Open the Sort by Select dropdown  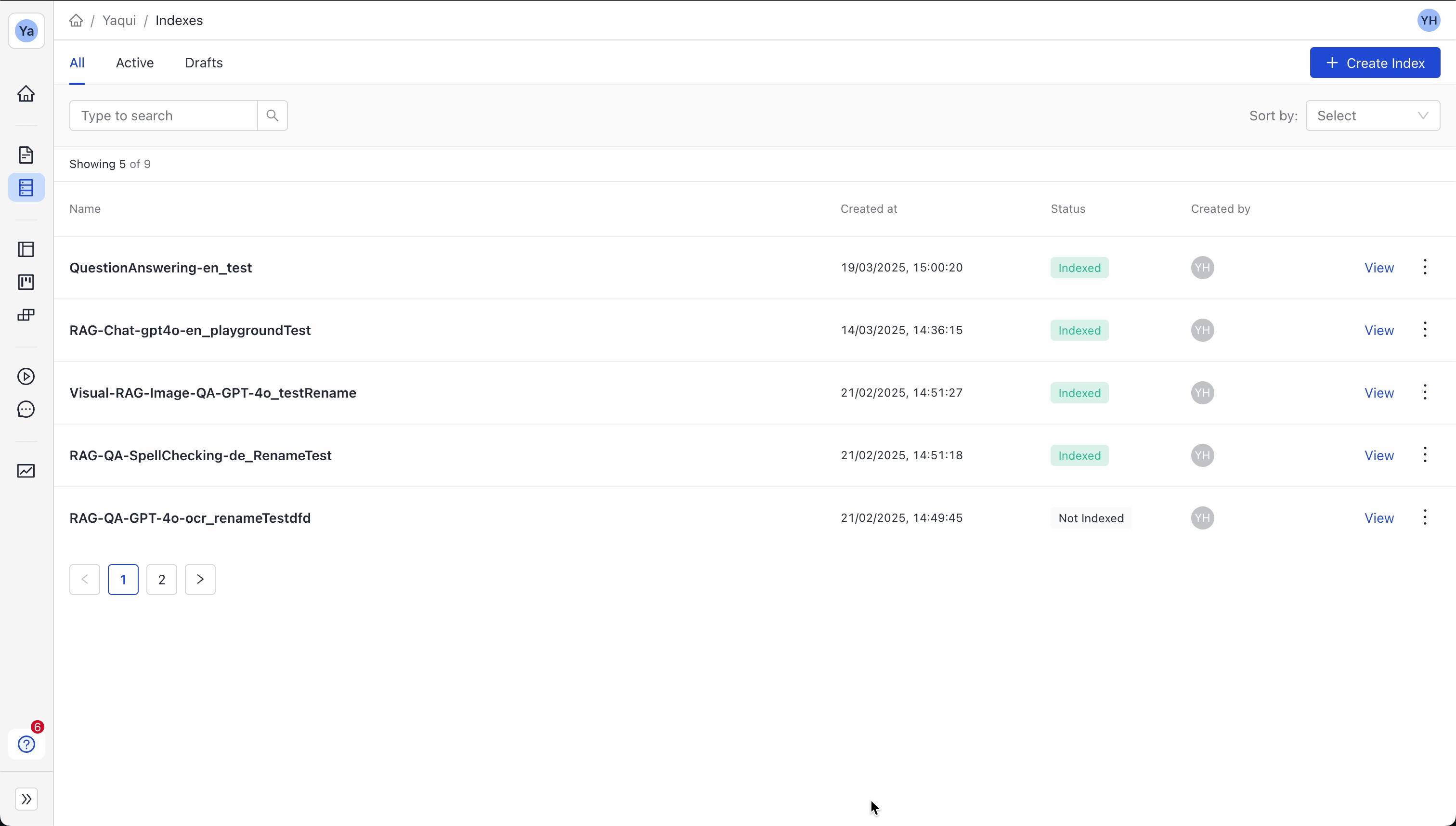click(x=1372, y=116)
